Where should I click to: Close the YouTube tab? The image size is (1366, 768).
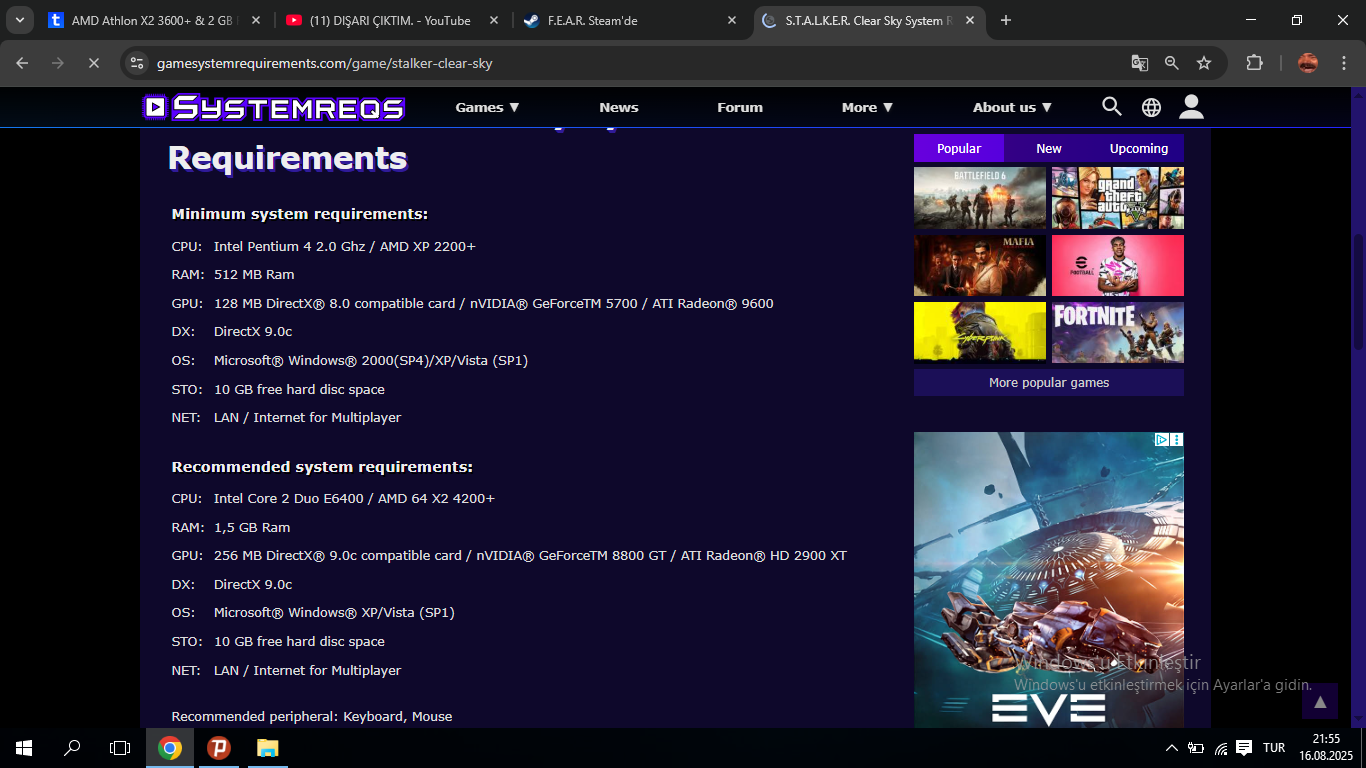[493, 20]
